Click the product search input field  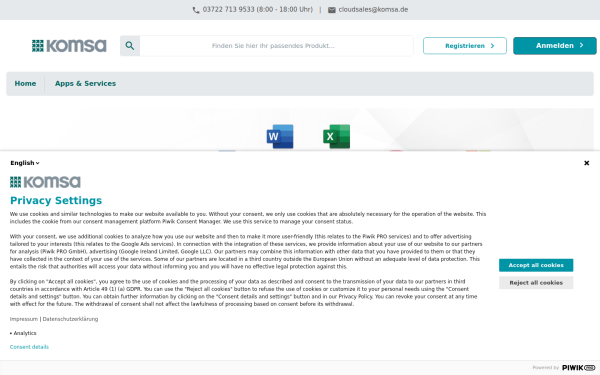point(276,46)
